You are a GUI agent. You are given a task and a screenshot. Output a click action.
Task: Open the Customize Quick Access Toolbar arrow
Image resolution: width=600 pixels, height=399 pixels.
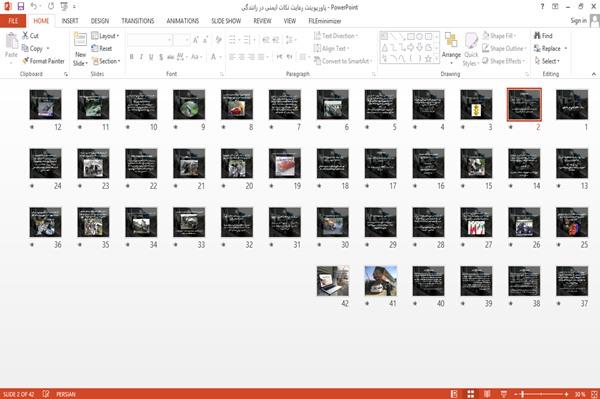(x=74, y=7)
